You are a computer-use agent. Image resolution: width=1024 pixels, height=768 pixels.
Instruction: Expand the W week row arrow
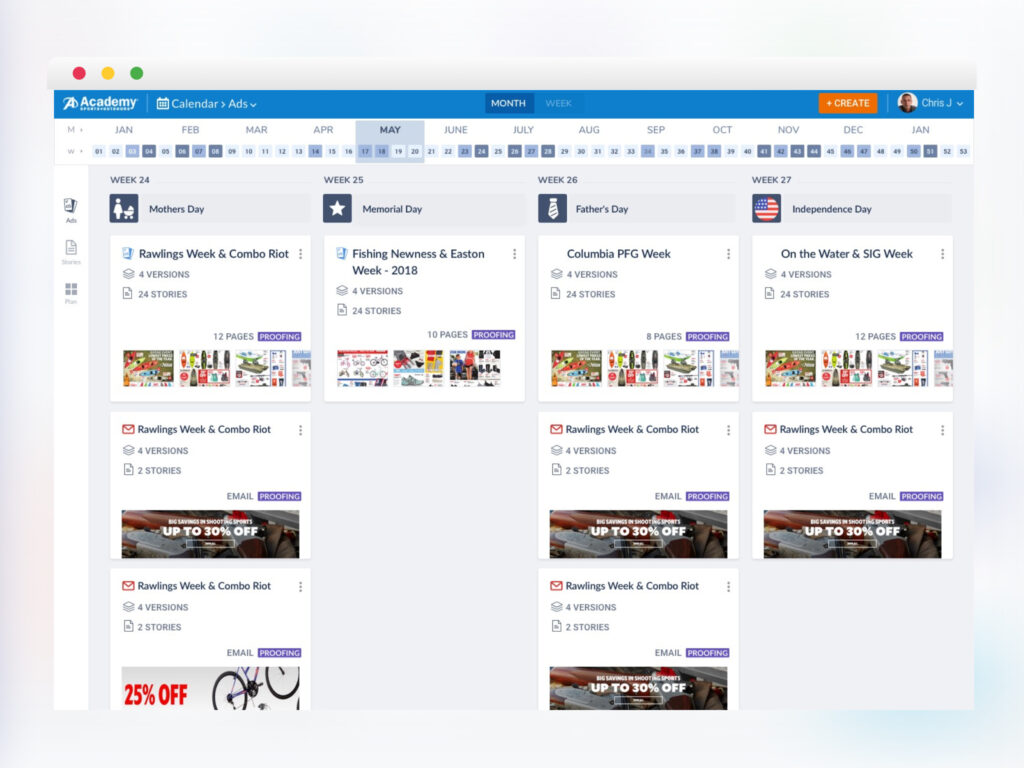(x=82, y=152)
